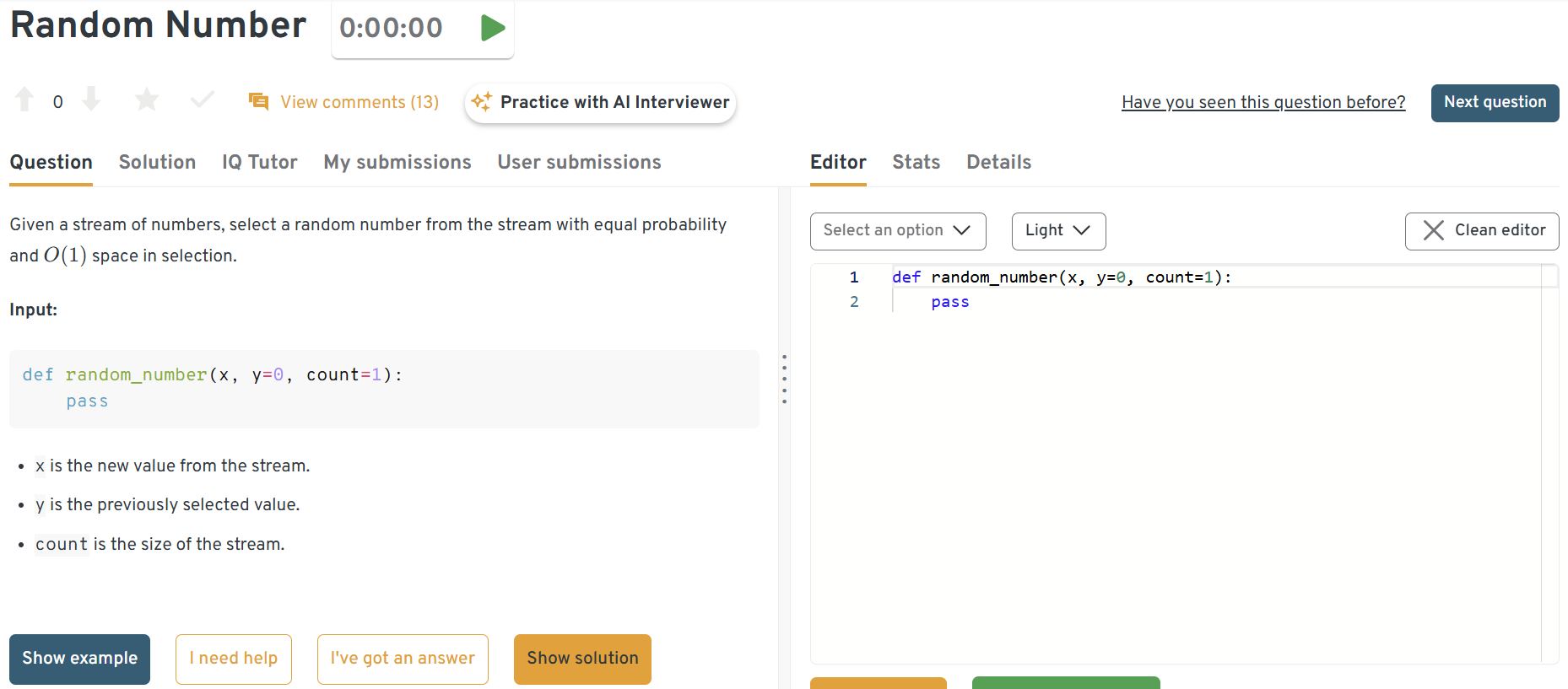The image size is (1568, 689).
Task: Open the IQ Tutor tab
Action: pyautogui.click(x=259, y=162)
